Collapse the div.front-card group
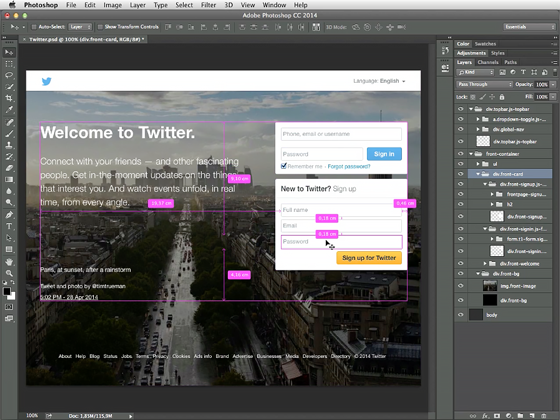The width and height of the screenshot is (560, 420). pos(478,174)
